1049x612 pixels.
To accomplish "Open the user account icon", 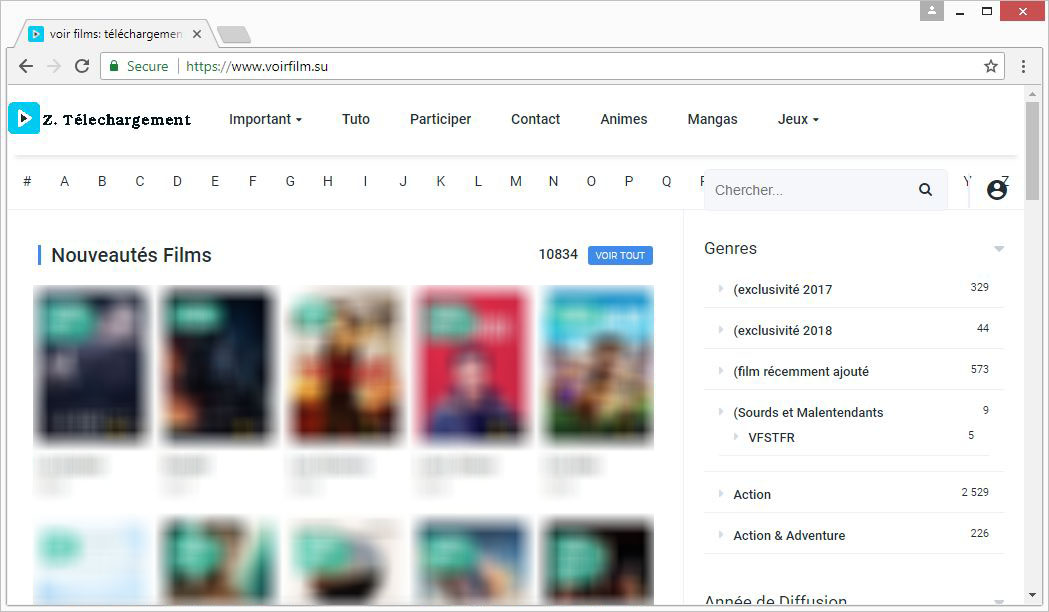I will tap(997, 190).
